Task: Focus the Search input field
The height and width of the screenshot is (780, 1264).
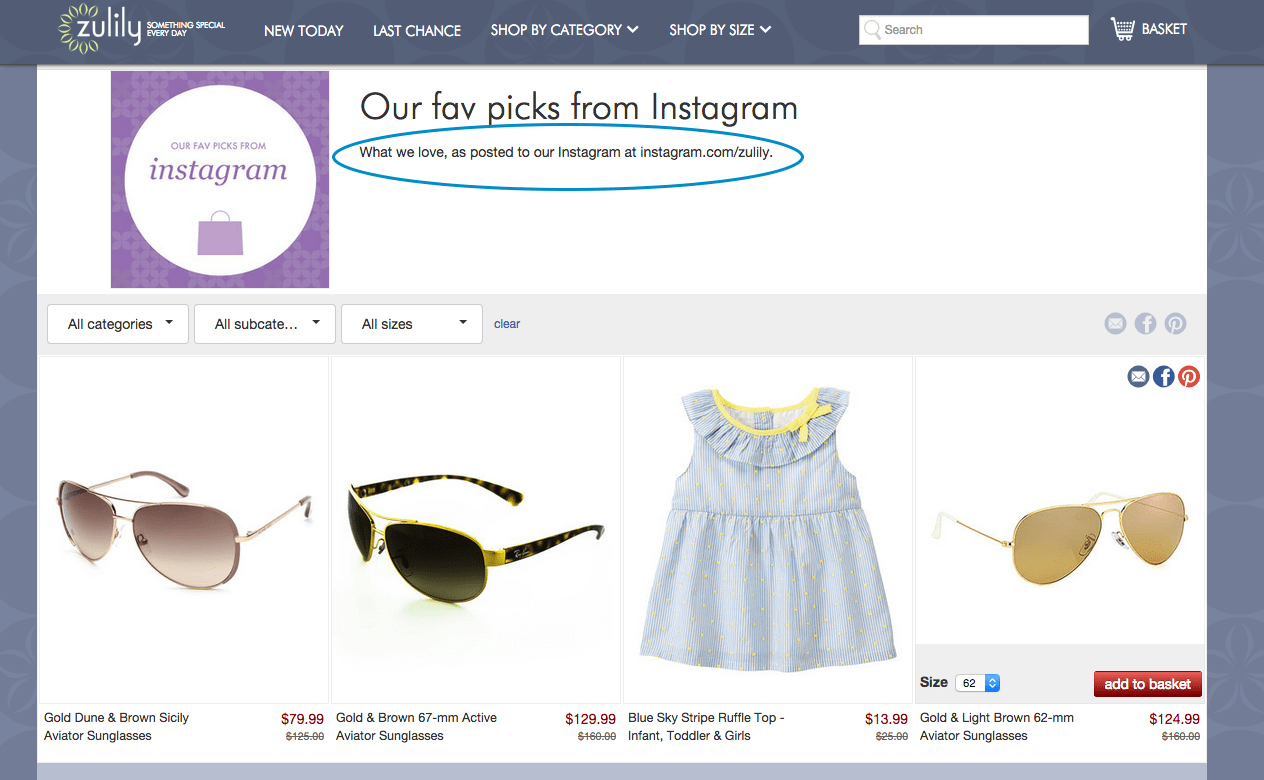Action: pos(974,30)
